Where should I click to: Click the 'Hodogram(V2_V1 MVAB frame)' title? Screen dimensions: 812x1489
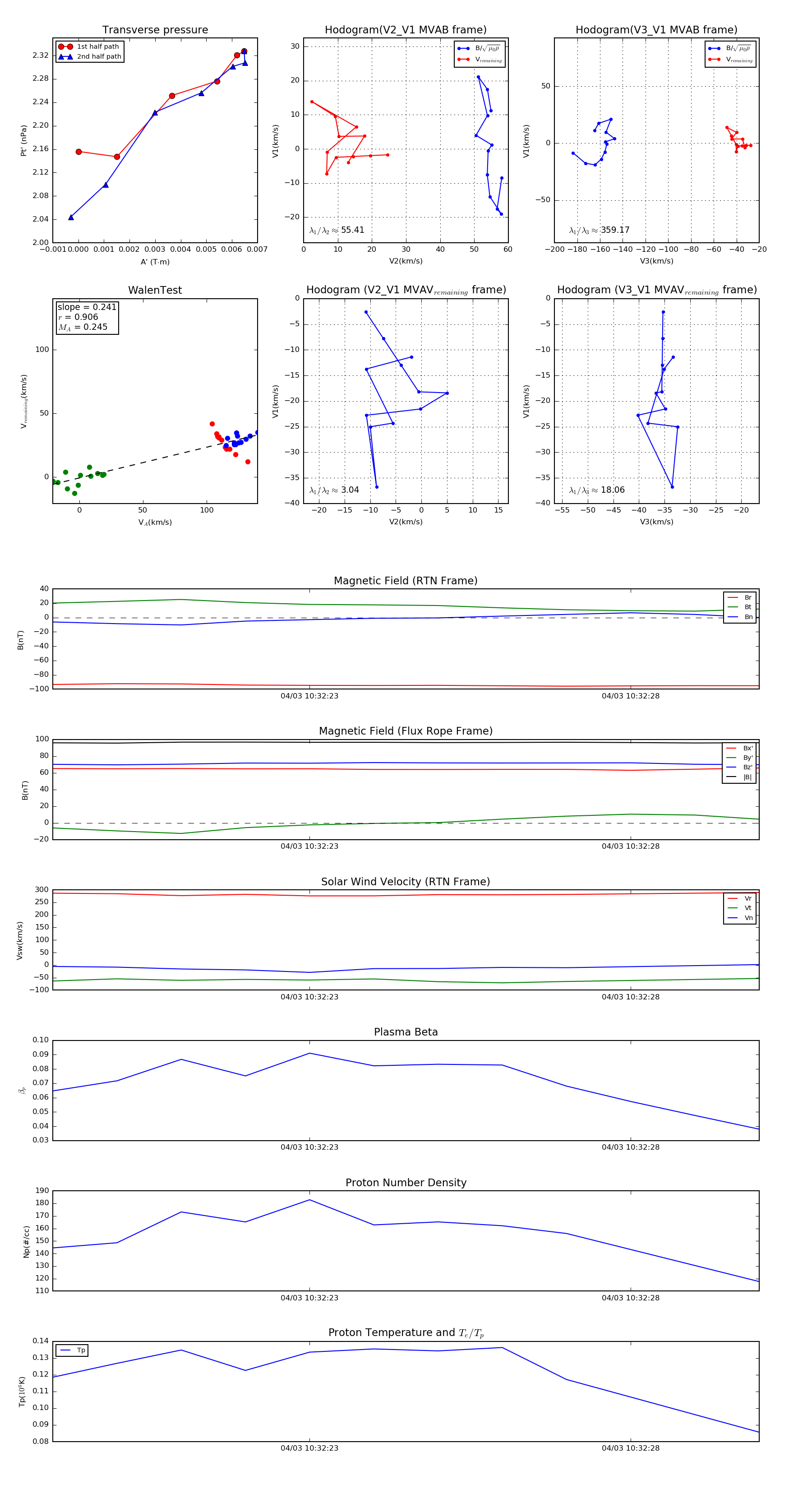click(406, 30)
